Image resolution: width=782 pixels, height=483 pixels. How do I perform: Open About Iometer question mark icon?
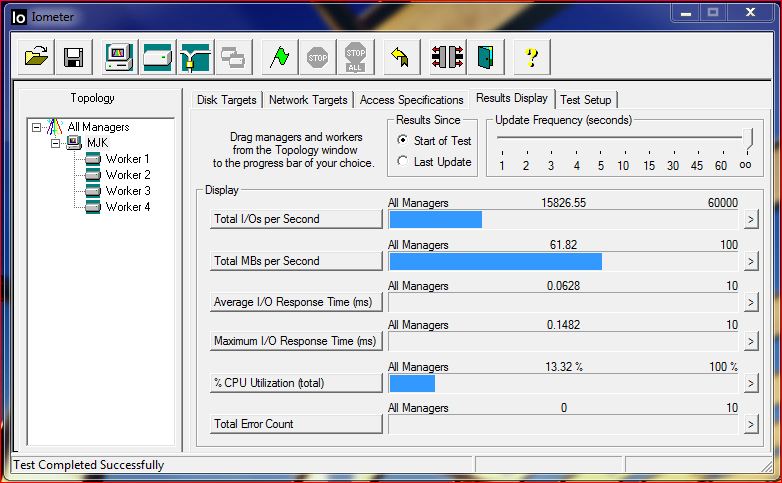(532, 57)
